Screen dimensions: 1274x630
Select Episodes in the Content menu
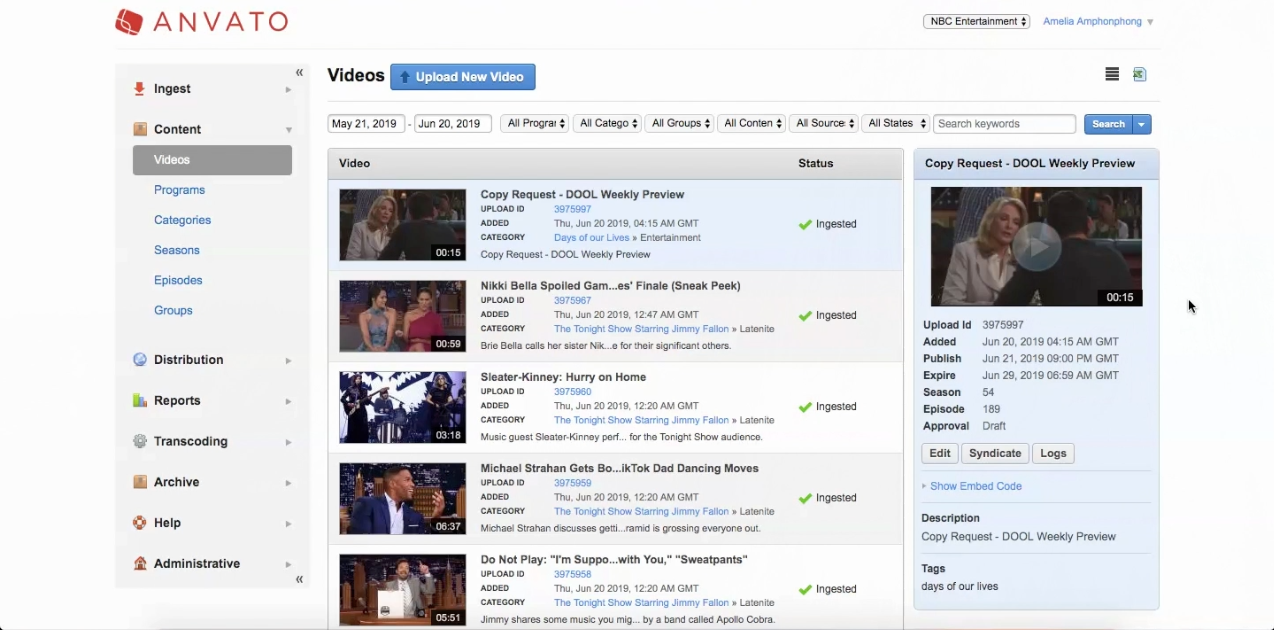point(178,280)
